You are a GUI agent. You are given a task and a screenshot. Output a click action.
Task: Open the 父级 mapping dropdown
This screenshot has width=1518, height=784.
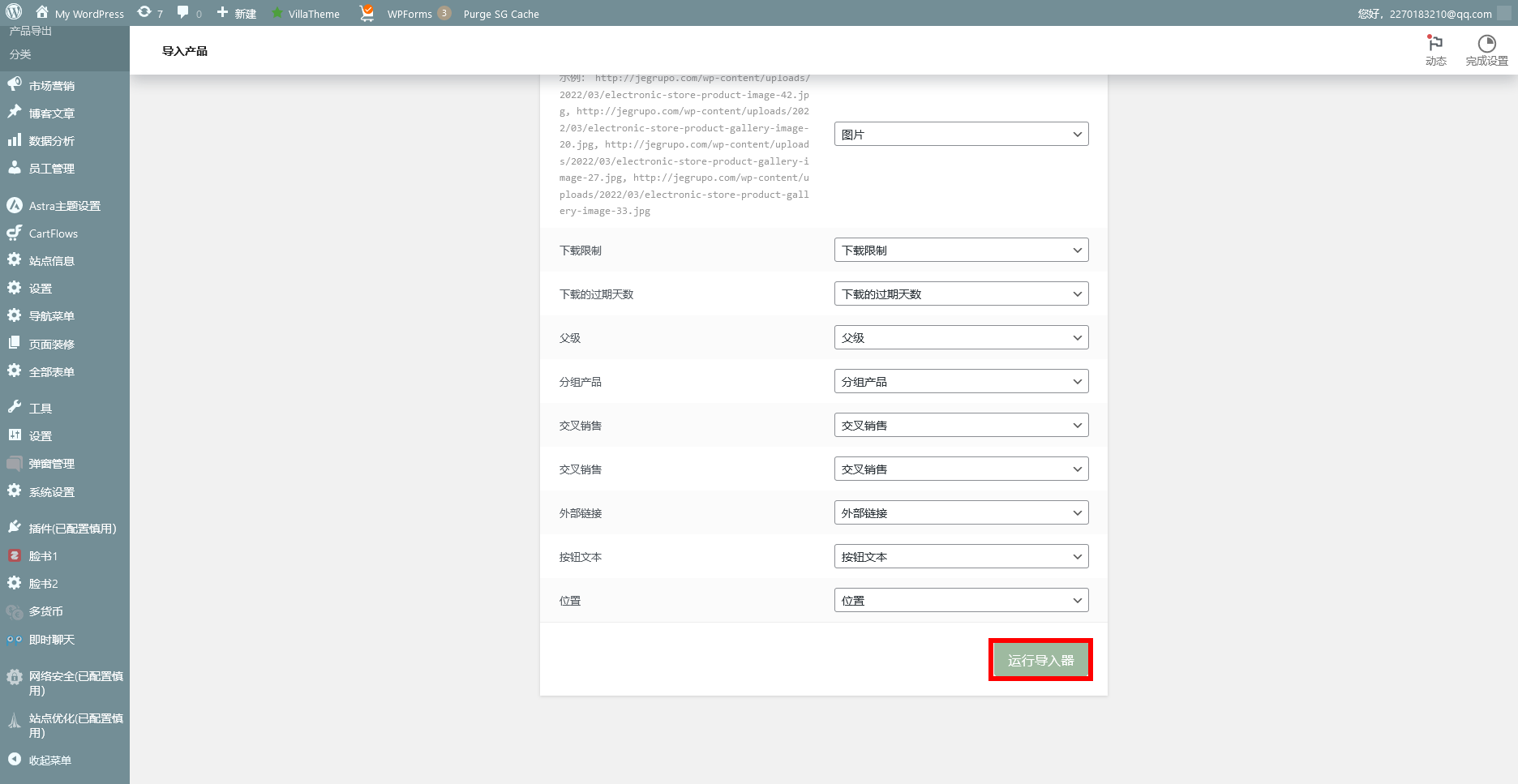click(x=961, y=338)
